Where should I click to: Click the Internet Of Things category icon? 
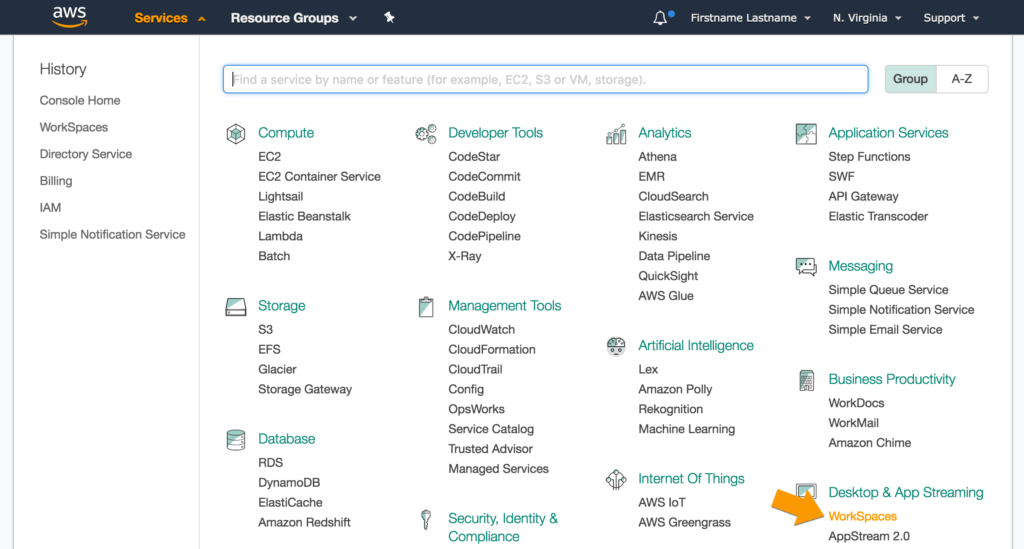tap(616, 480)
